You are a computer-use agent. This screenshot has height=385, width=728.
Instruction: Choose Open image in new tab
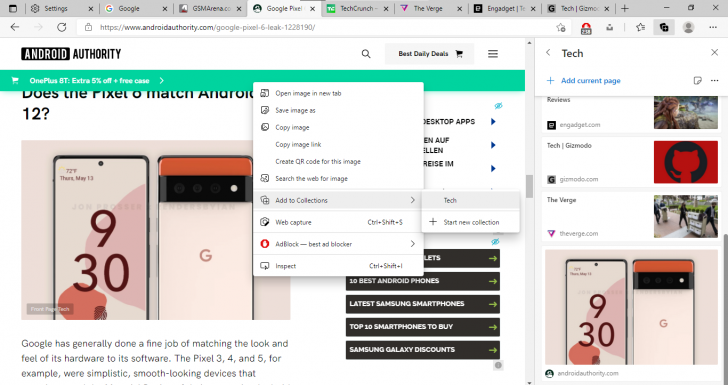click(338, 93)
